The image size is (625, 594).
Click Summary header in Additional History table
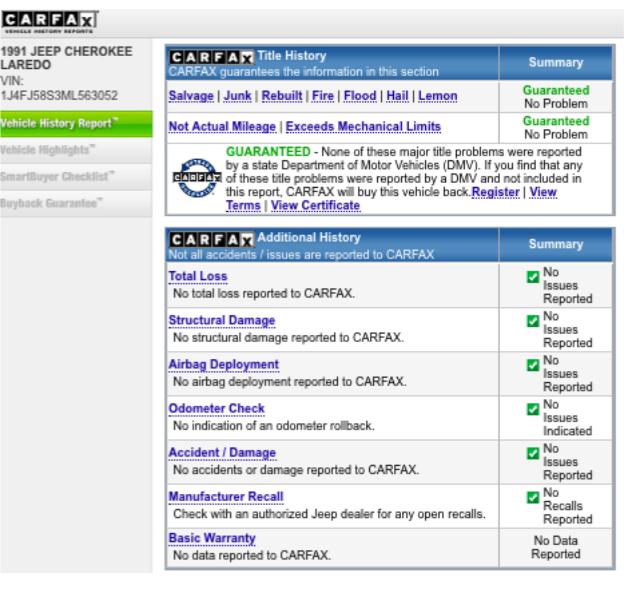(x=556, y=244)
